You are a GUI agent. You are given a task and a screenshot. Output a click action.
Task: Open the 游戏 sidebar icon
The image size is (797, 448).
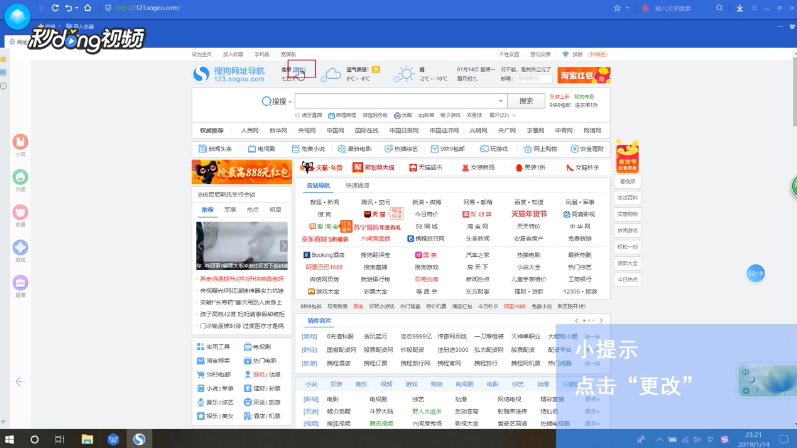click(20, 248)
